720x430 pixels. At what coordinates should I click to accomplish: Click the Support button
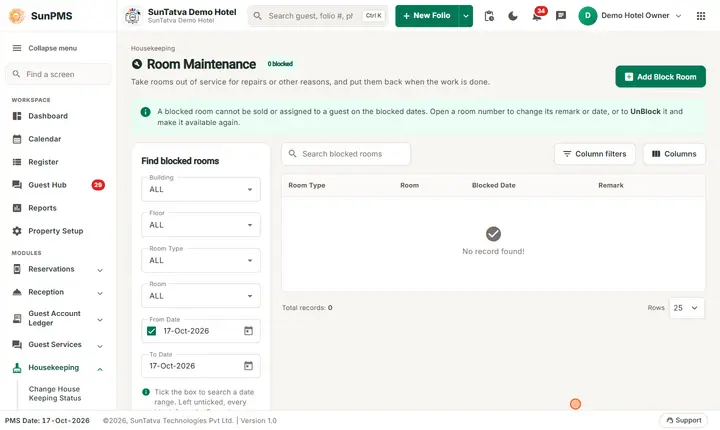pos(684,420)
